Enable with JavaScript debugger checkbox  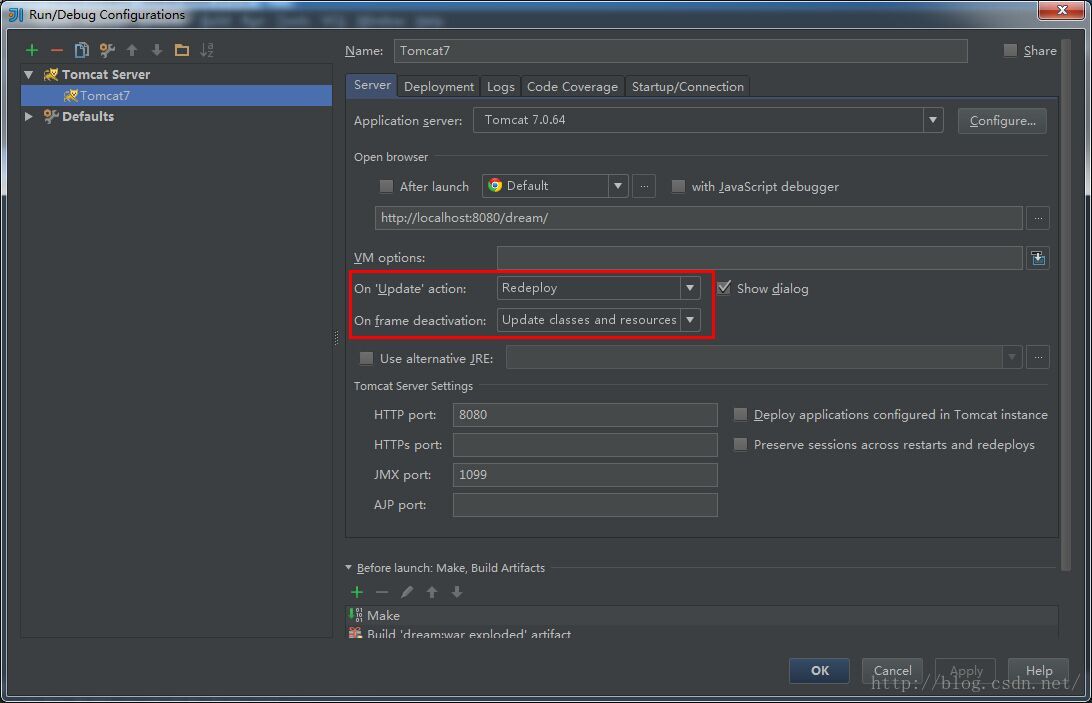(678, 186)
